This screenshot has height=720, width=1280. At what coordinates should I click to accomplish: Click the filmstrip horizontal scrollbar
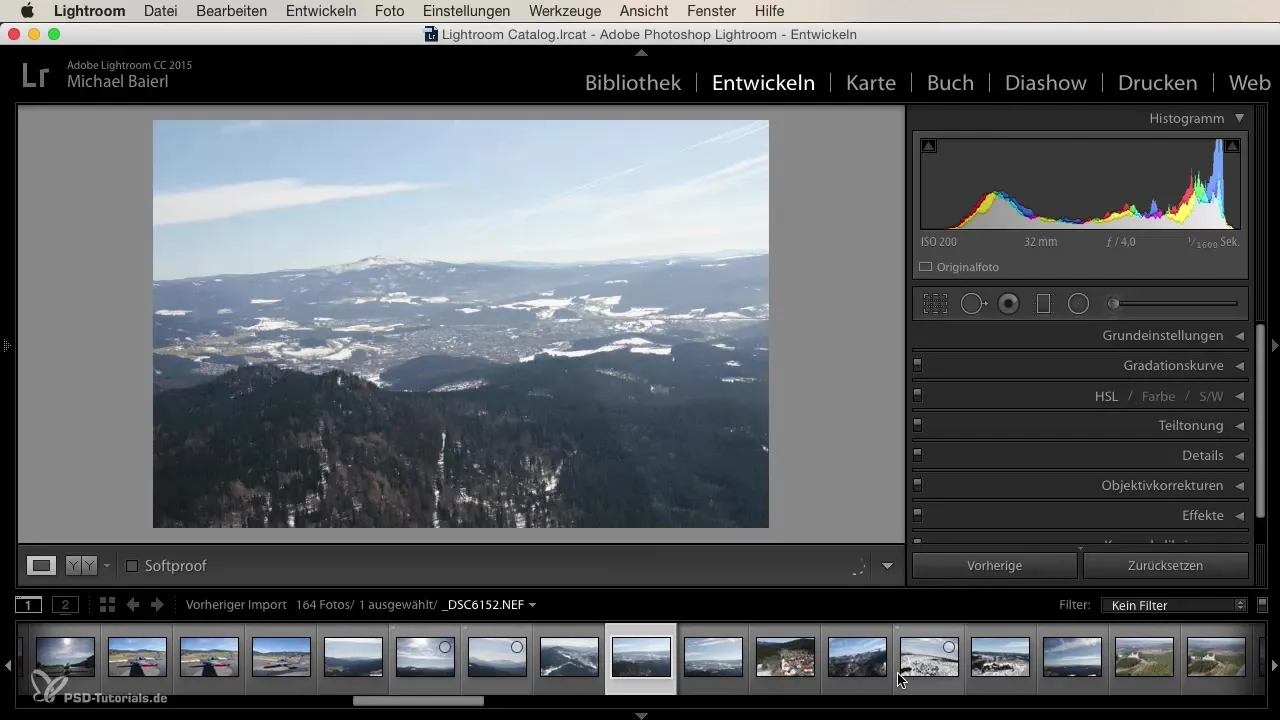tap(418, 701)
